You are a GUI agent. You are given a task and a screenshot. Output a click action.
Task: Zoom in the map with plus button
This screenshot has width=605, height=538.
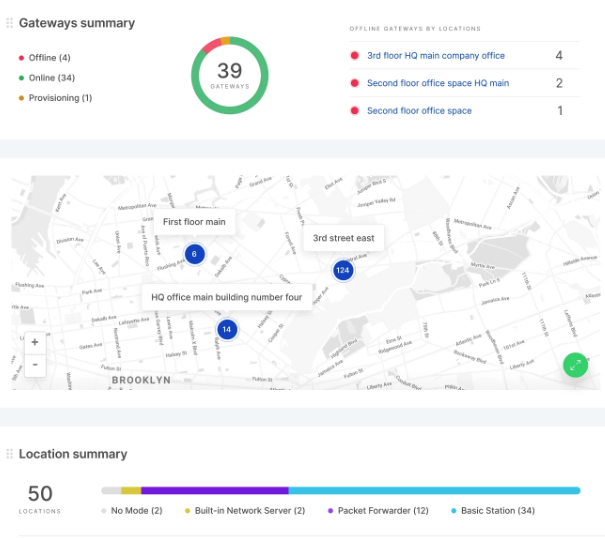pyautogui.click(x=35, y=342)
